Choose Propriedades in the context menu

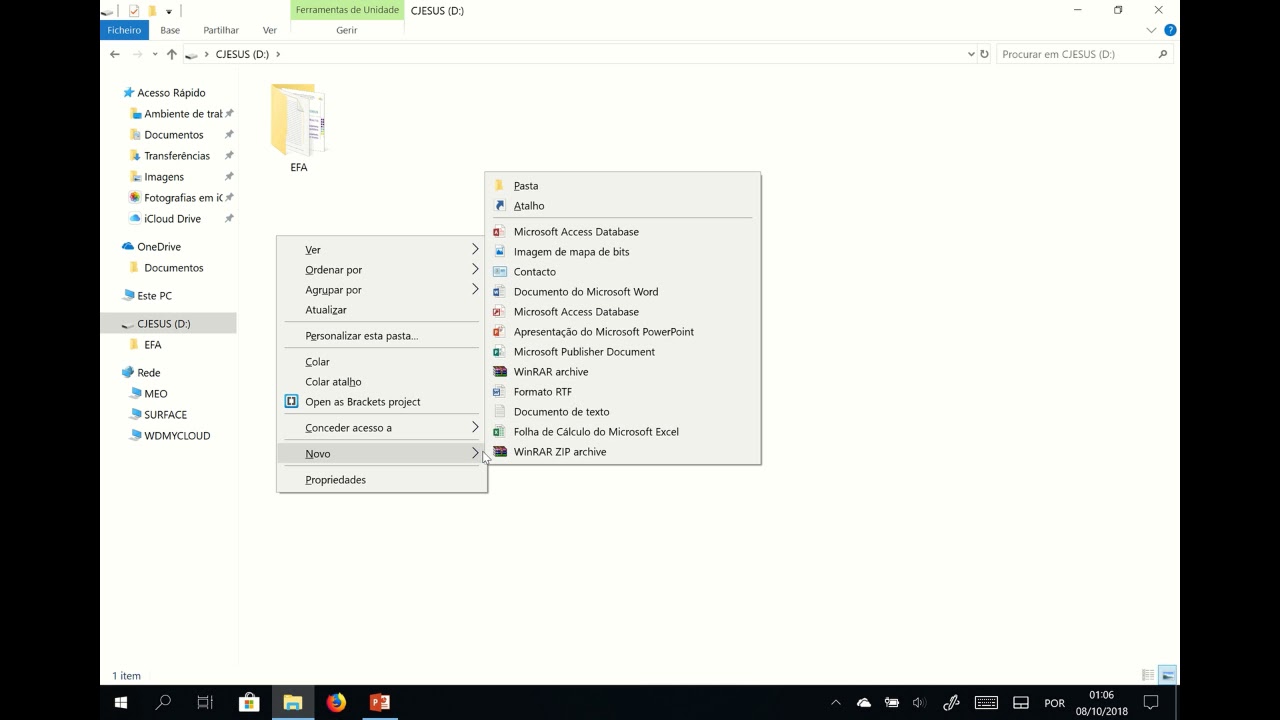click(382, 480)
